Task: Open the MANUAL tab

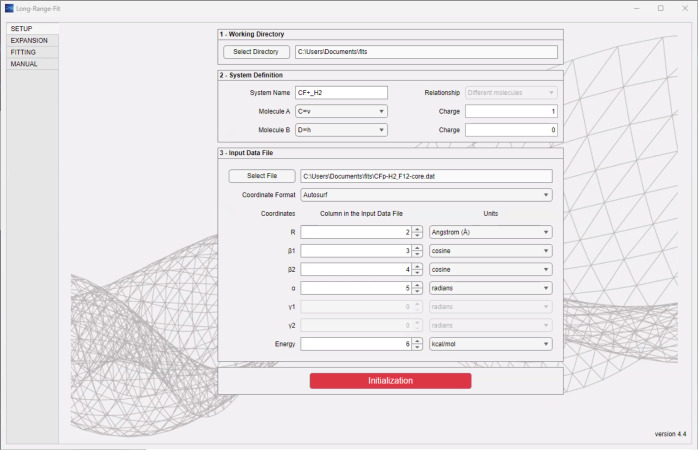Action: pos(32,64)
